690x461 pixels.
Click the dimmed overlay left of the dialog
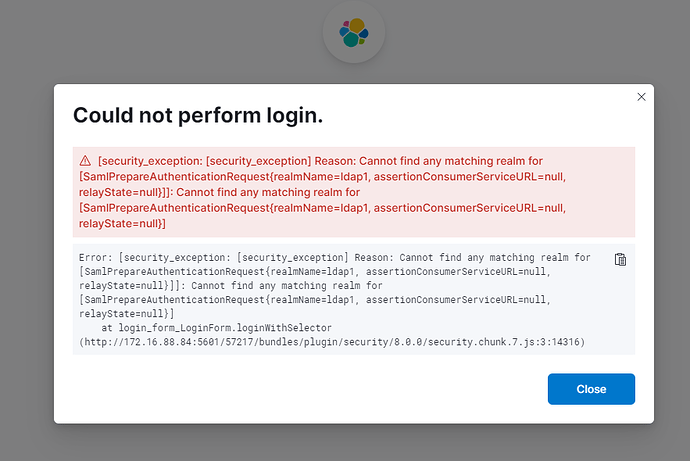click(26, 253)
